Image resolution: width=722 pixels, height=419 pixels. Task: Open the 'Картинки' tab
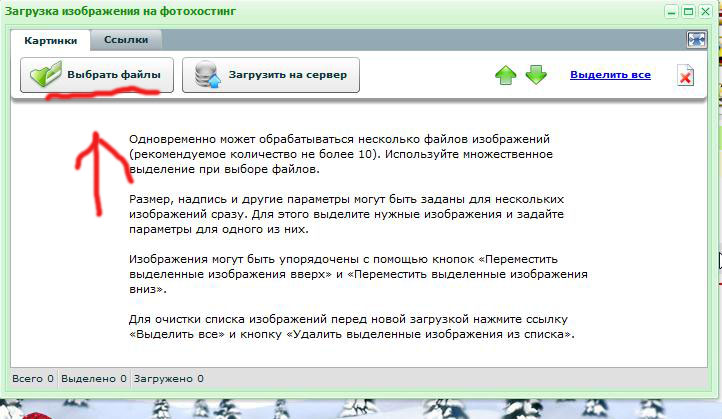[x=51, y=40]
